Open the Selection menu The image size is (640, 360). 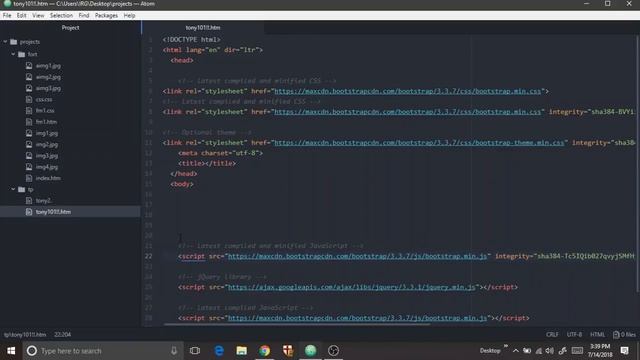pos(61,16)
